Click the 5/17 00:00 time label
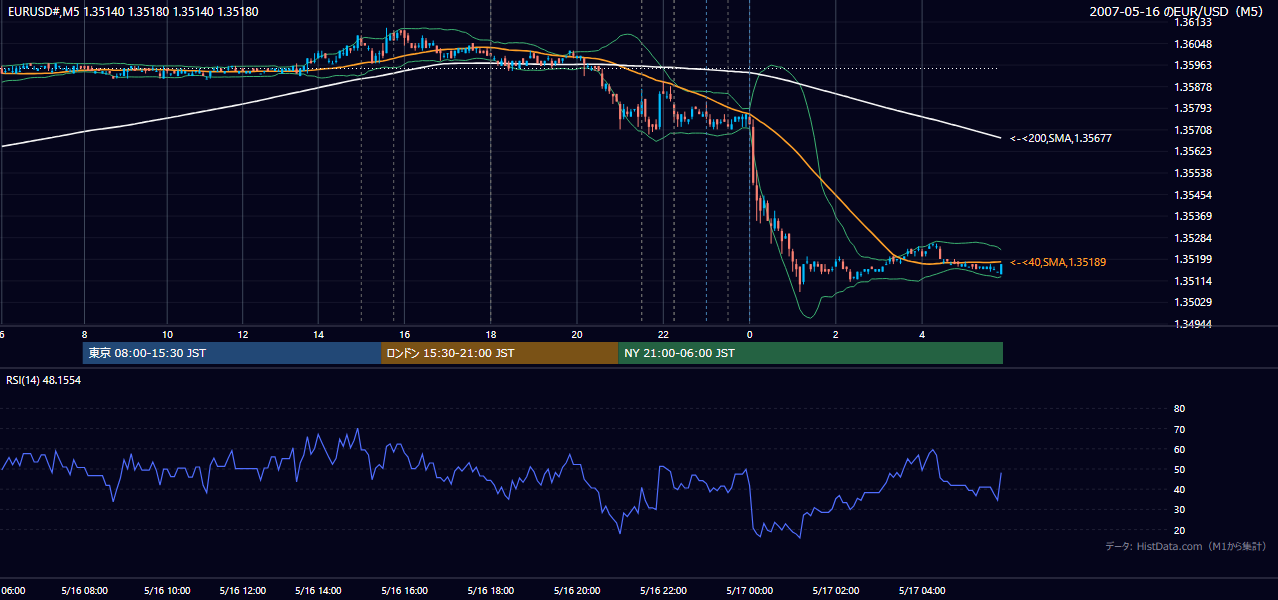This screenshot has width=1278, height=600. (x=749, y=591)
